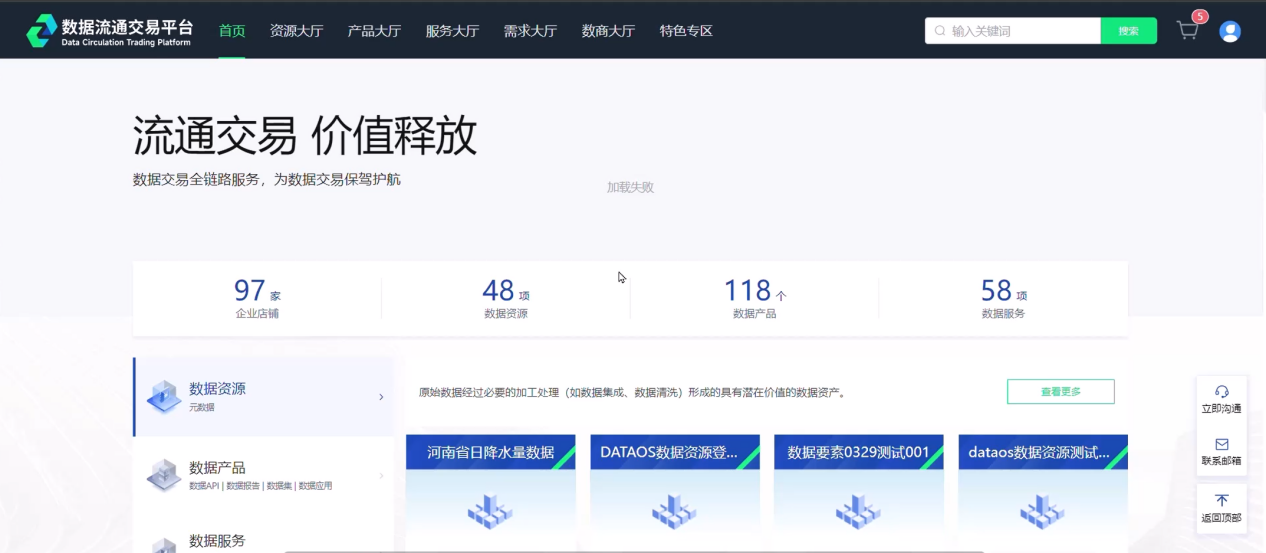Image resolution: width=1266 pixels, height=553 pixels.
Task: Click the user avatar icon
Action: tap(1230, 31)
